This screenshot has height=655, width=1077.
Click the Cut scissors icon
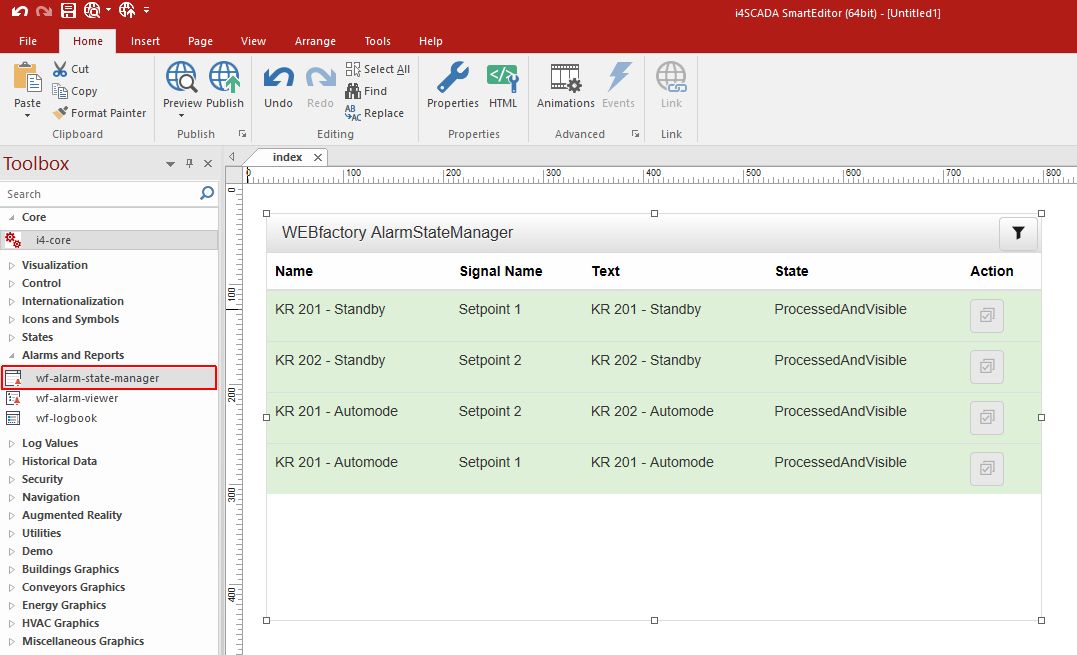point(60,69)
